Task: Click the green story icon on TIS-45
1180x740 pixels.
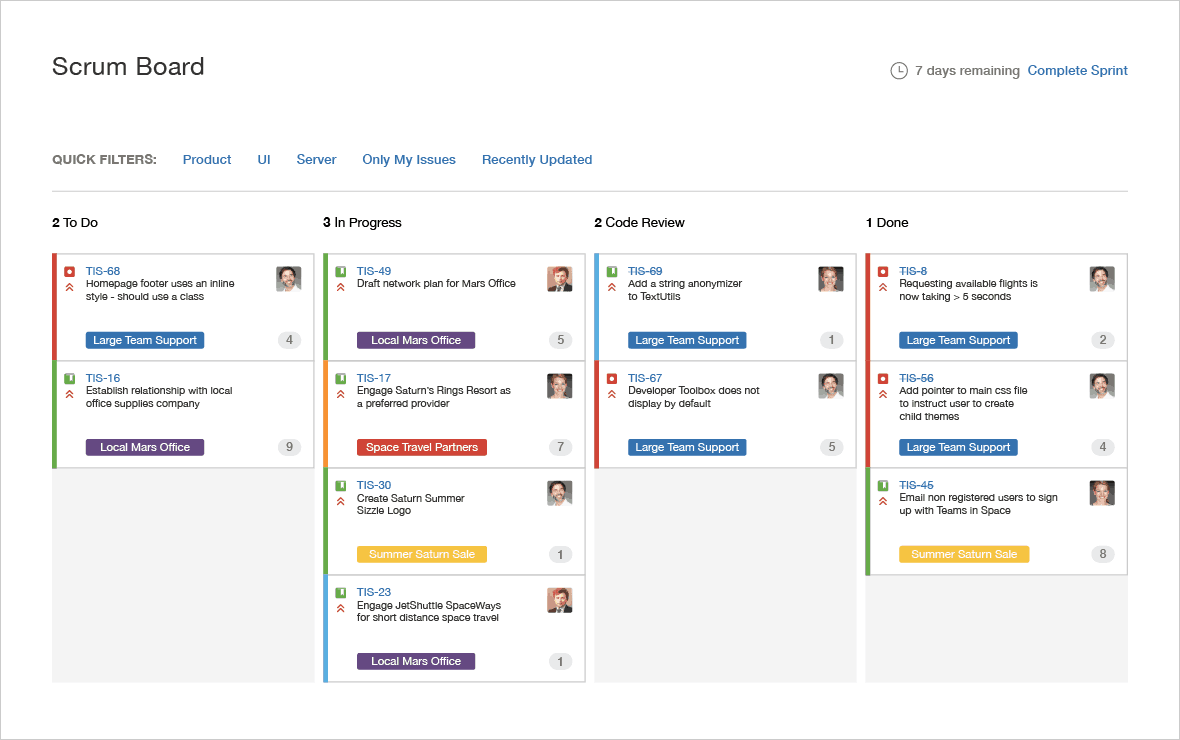Action: coord(883,486)
